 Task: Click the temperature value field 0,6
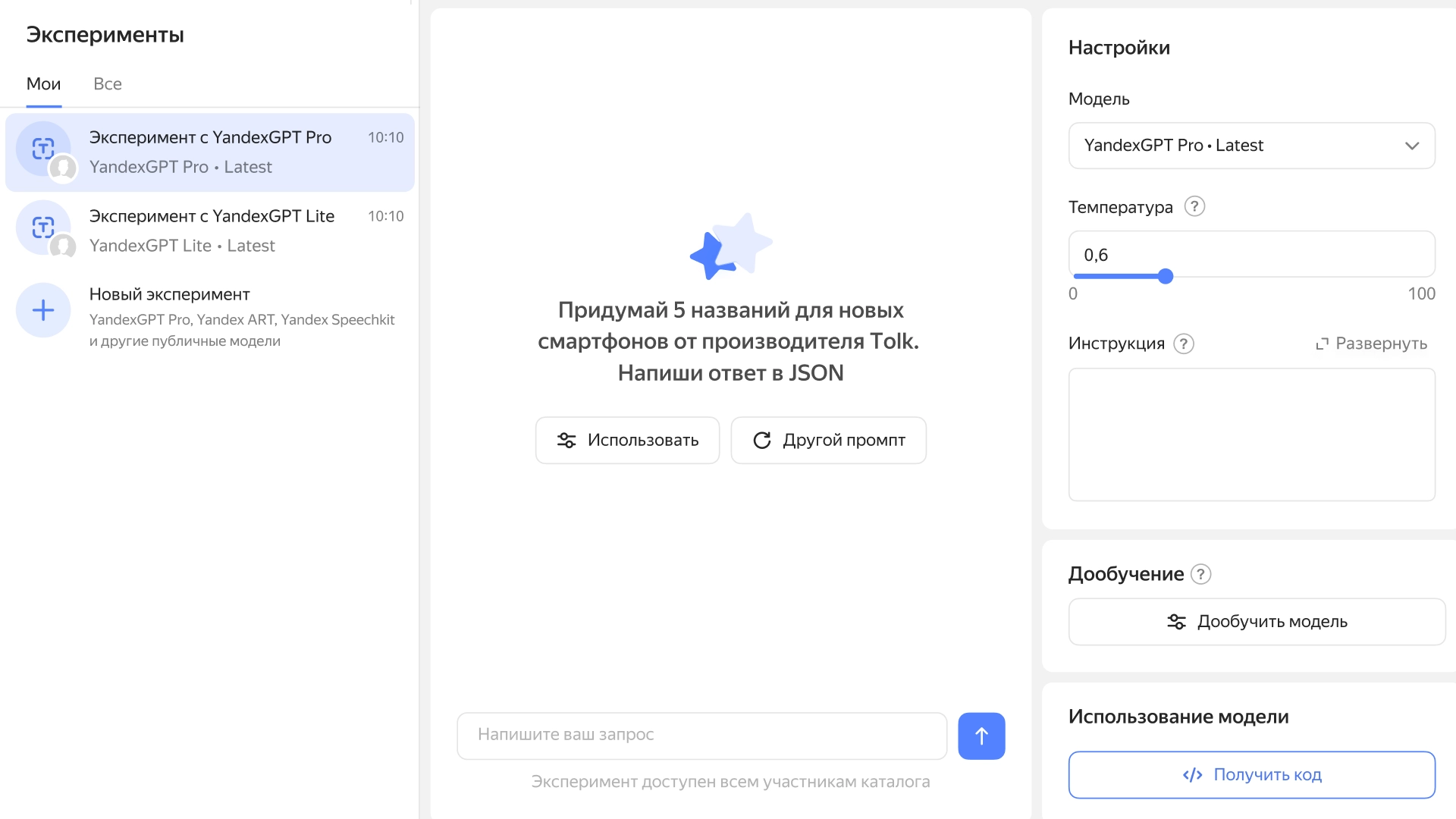click(1251, 254)
